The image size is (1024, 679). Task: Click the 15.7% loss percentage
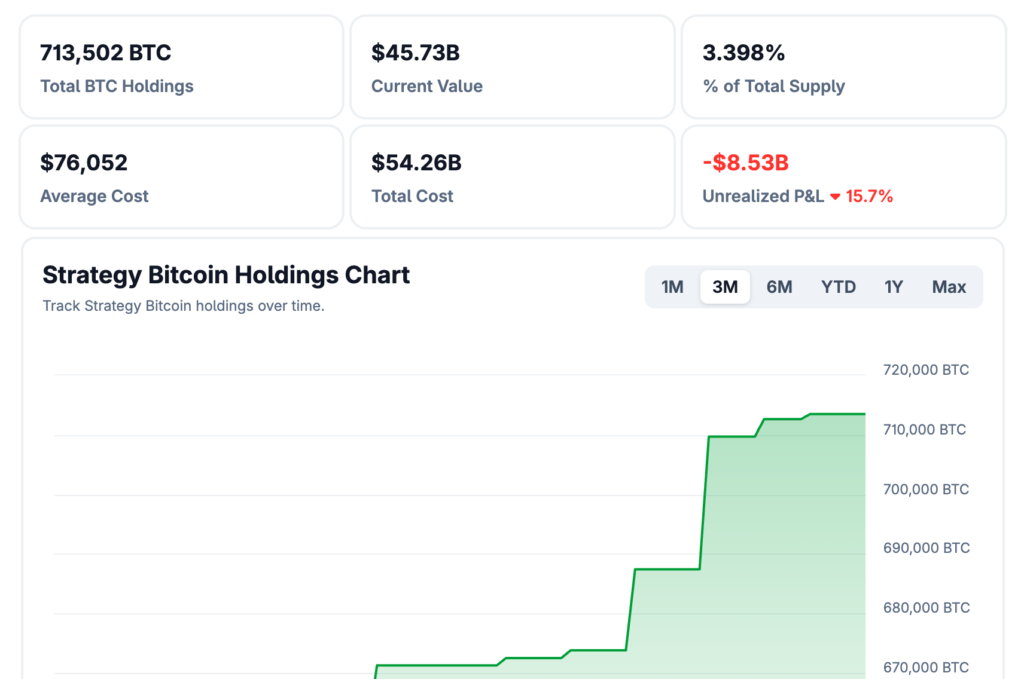pyautogui.click(x=869, y=197)
